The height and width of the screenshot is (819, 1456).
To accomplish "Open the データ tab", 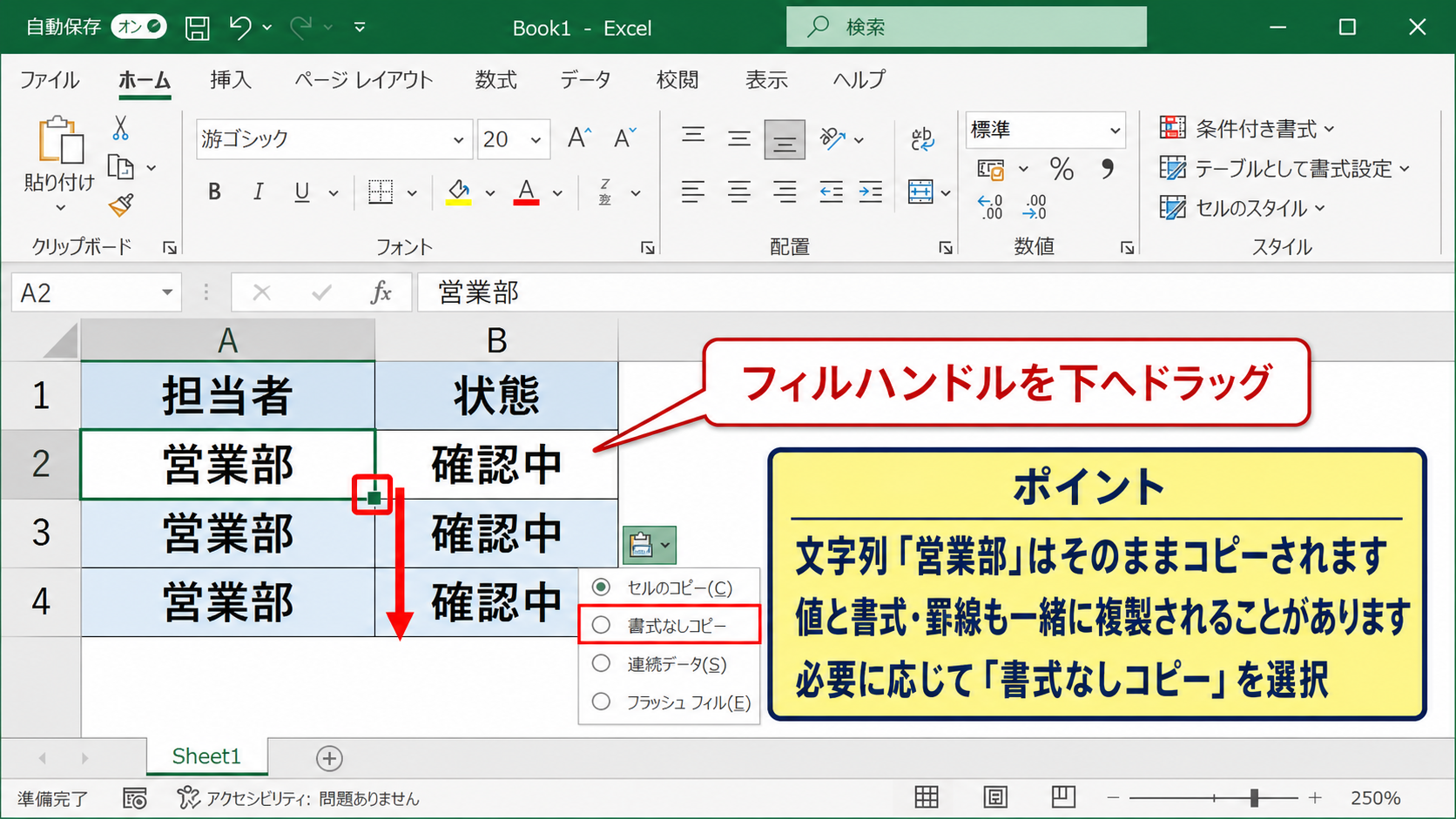I will [585, 80].
